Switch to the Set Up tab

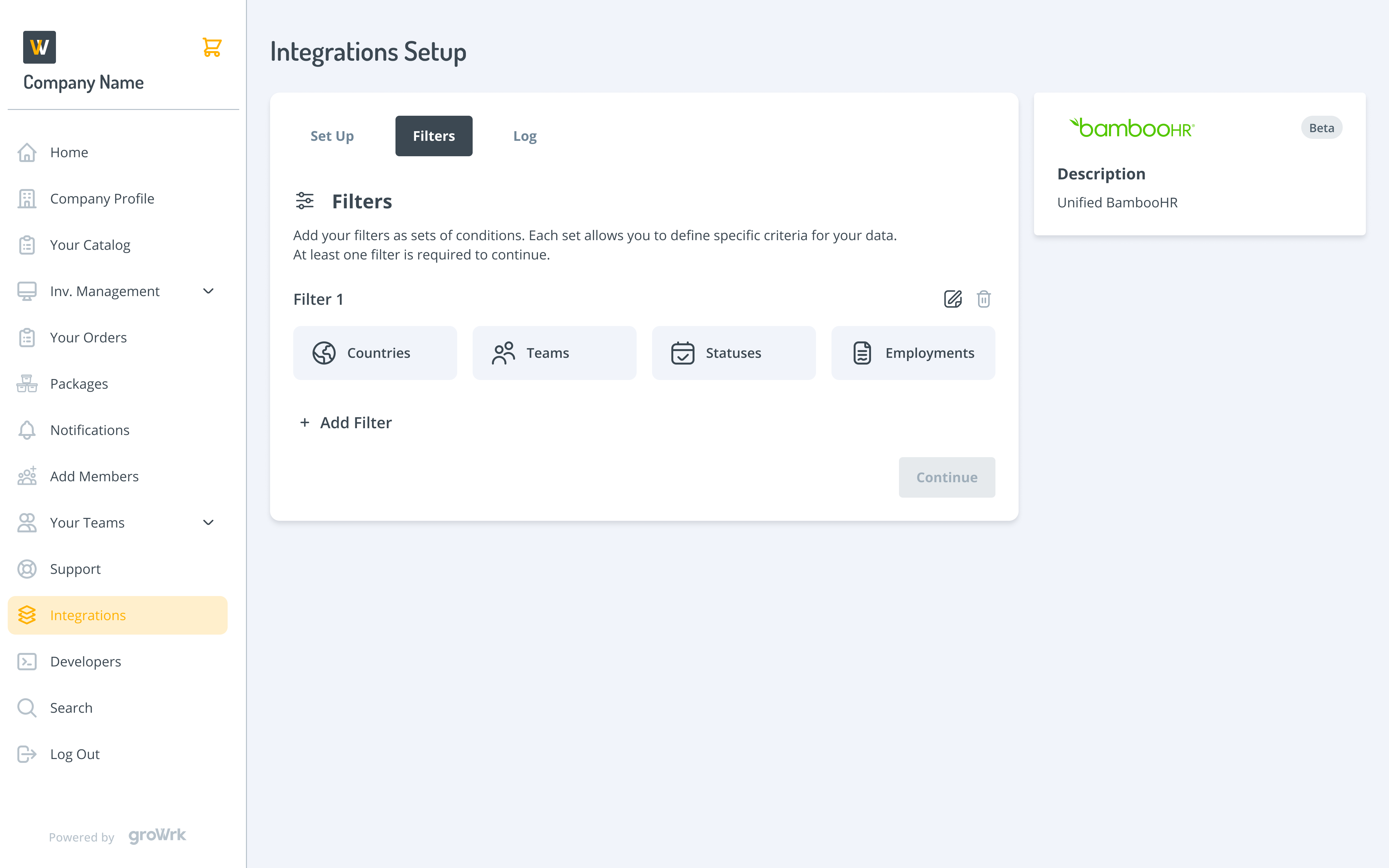[332, 136]
